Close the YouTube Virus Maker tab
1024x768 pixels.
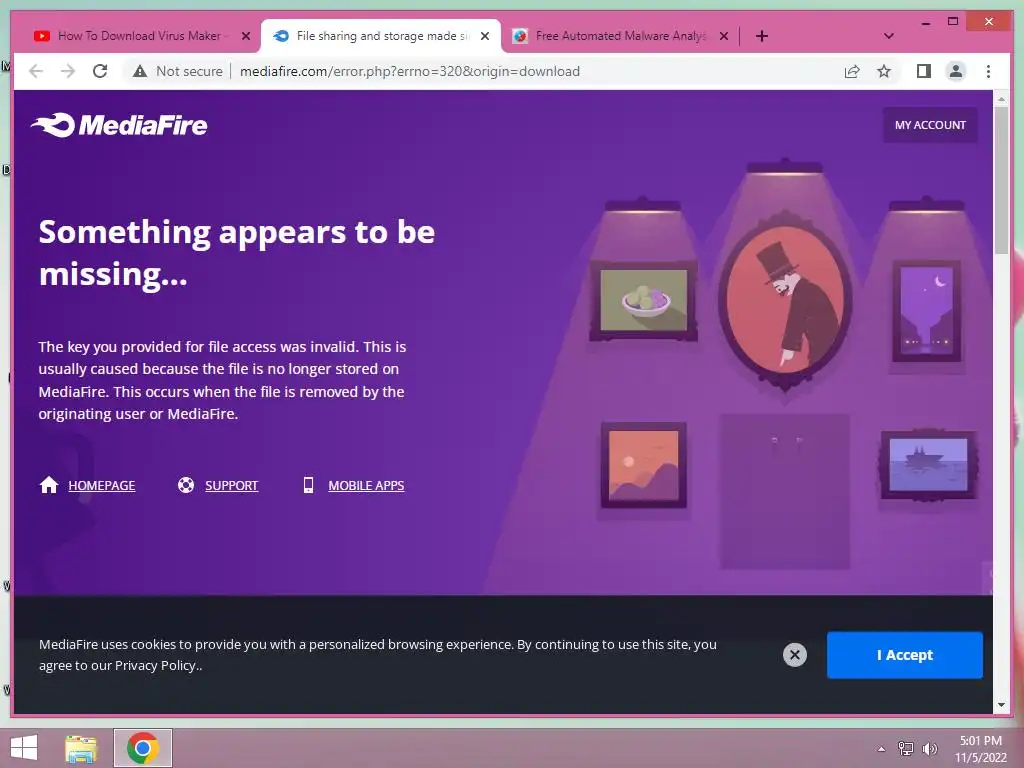(x=246, y=36)
